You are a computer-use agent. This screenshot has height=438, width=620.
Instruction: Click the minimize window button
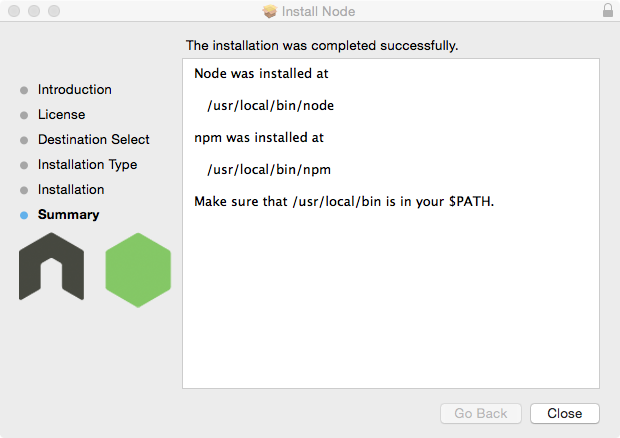(x=34, y=11)
